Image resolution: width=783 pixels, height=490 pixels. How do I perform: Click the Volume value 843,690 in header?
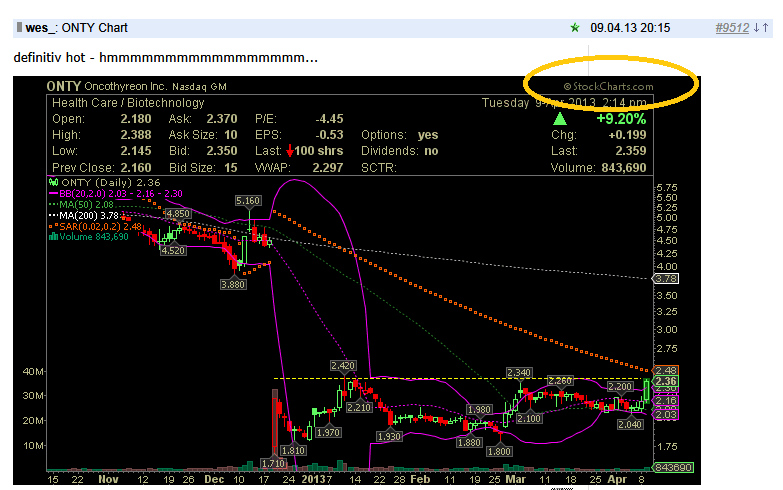tap(624, 167)
